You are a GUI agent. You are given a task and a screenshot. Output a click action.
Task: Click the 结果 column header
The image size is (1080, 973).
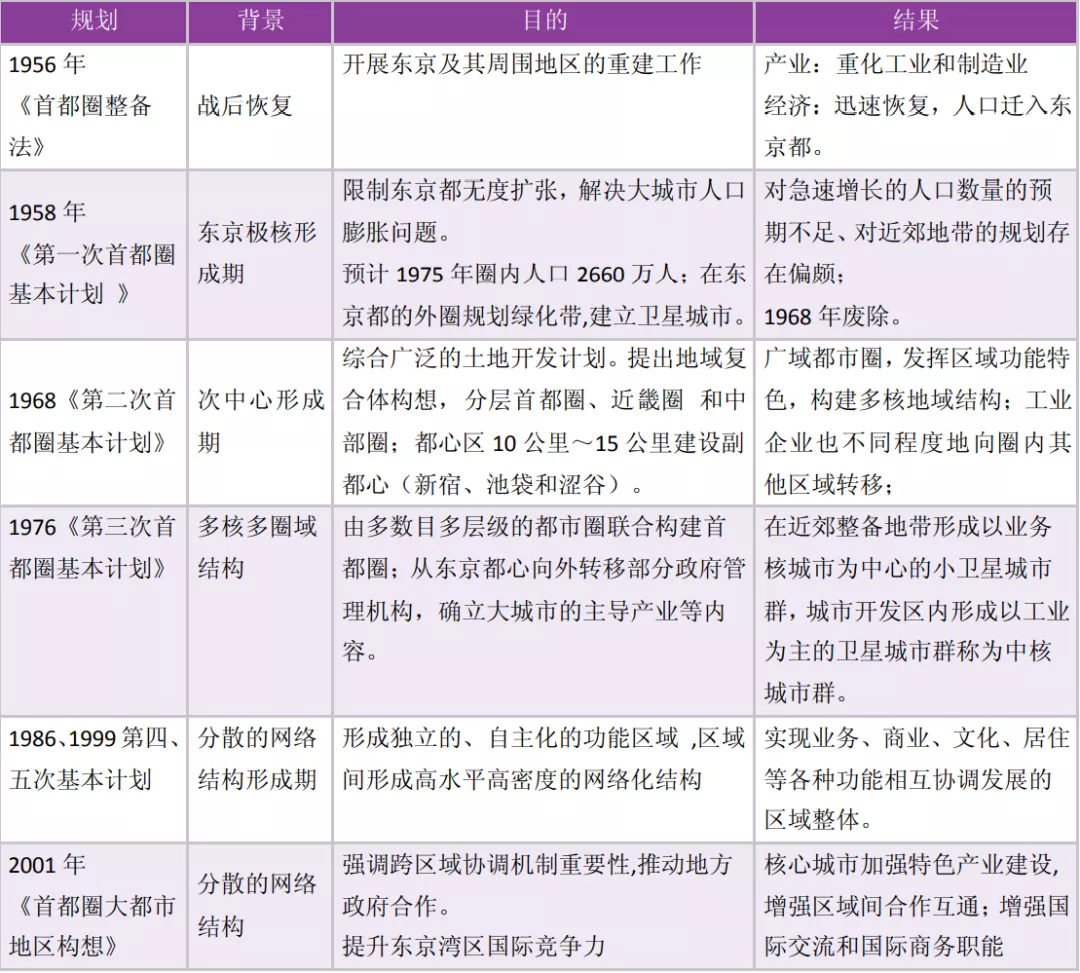click(916, 21)
